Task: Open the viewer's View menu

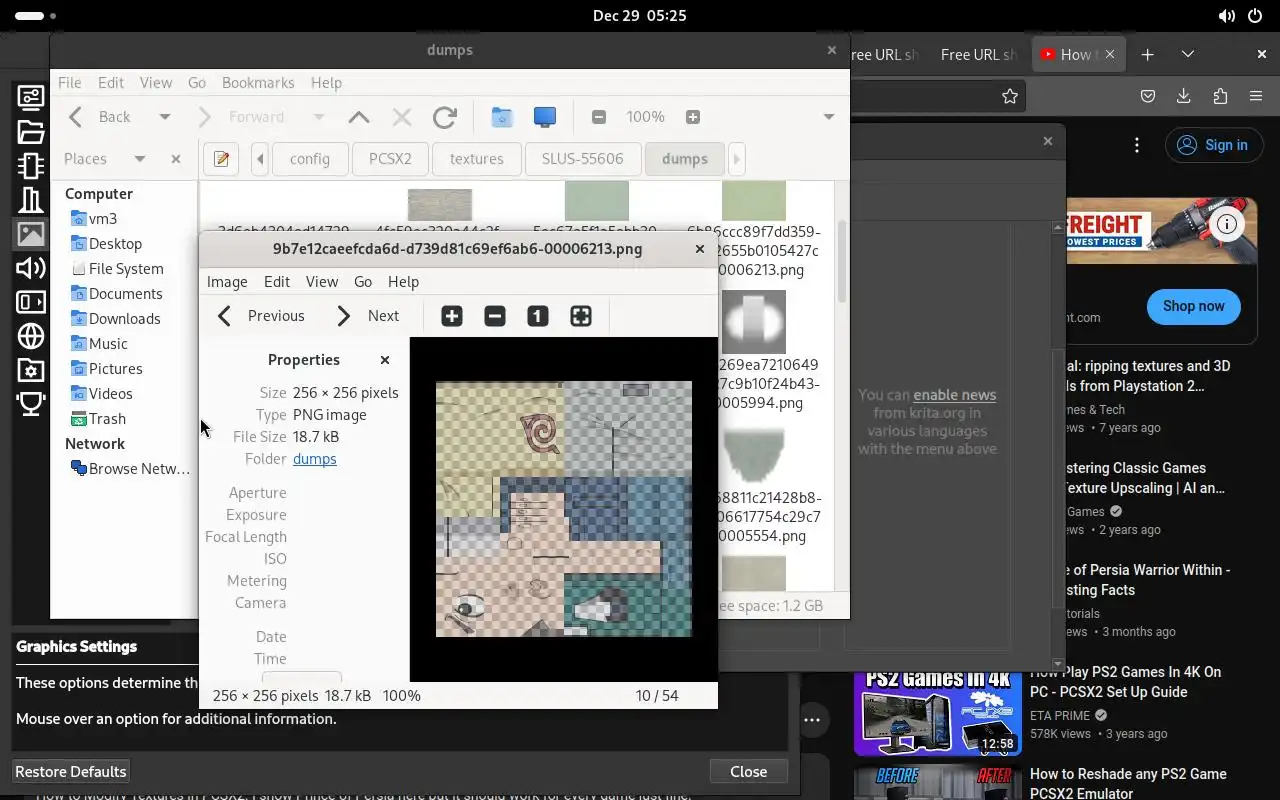Action: click(x=322, y=282)
